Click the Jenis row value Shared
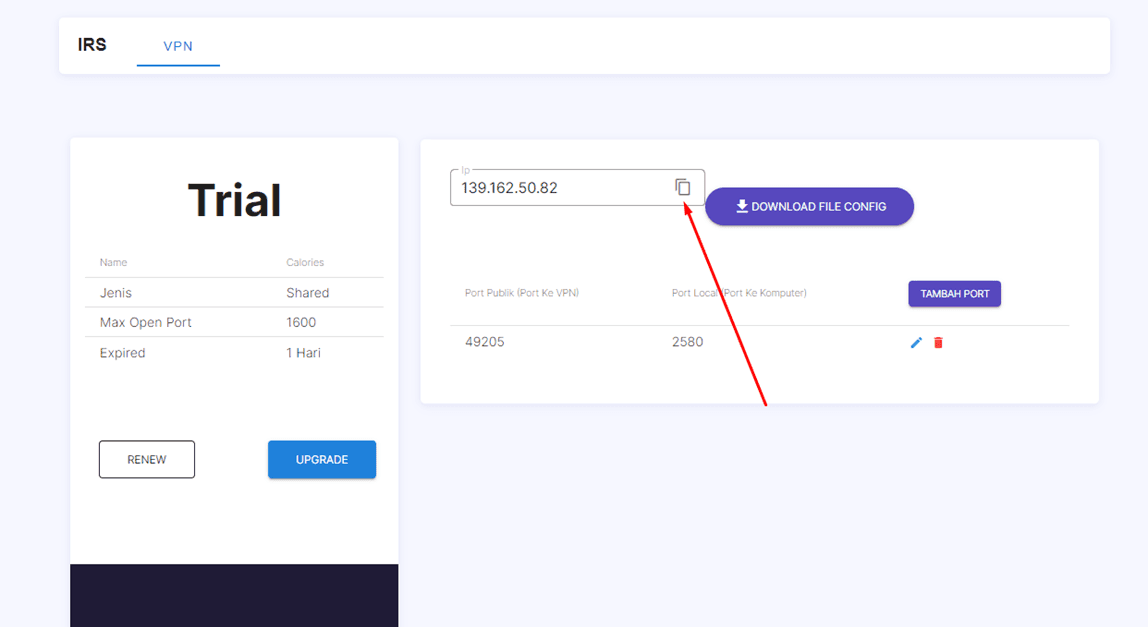Image resolution: width=1148 pixels, height=627 pixels. click(307, 293)
